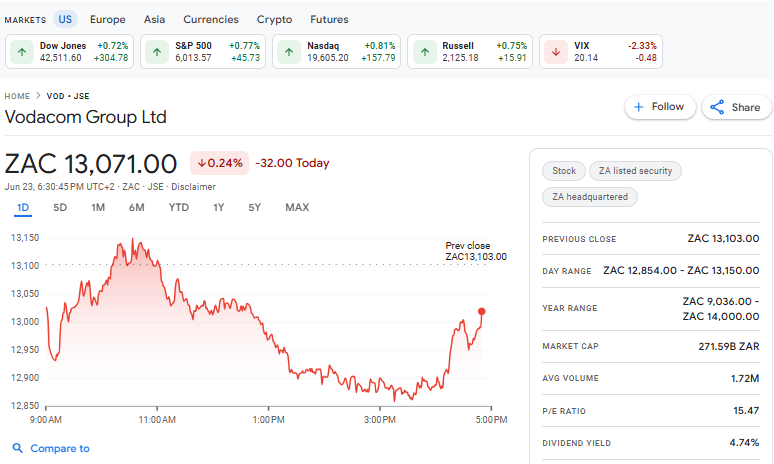The image size is (774, 464).
Task: Click the ZAC 13,071.00 price
Action: (91, 163)
